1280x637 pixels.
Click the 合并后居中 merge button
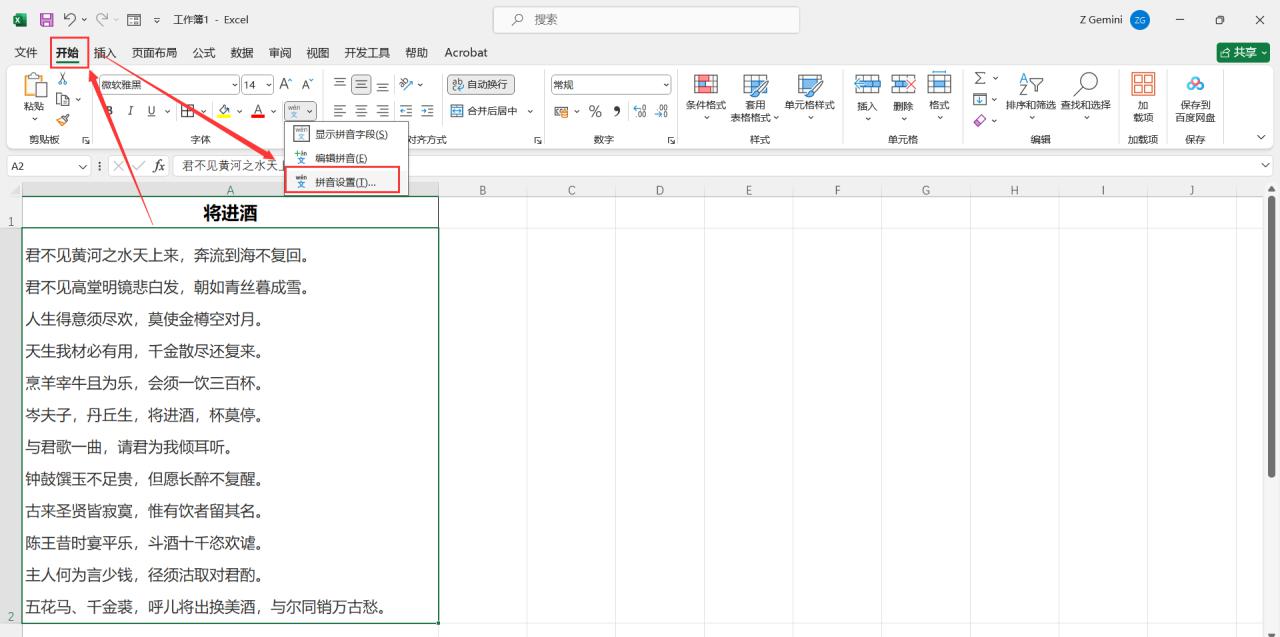483,111
